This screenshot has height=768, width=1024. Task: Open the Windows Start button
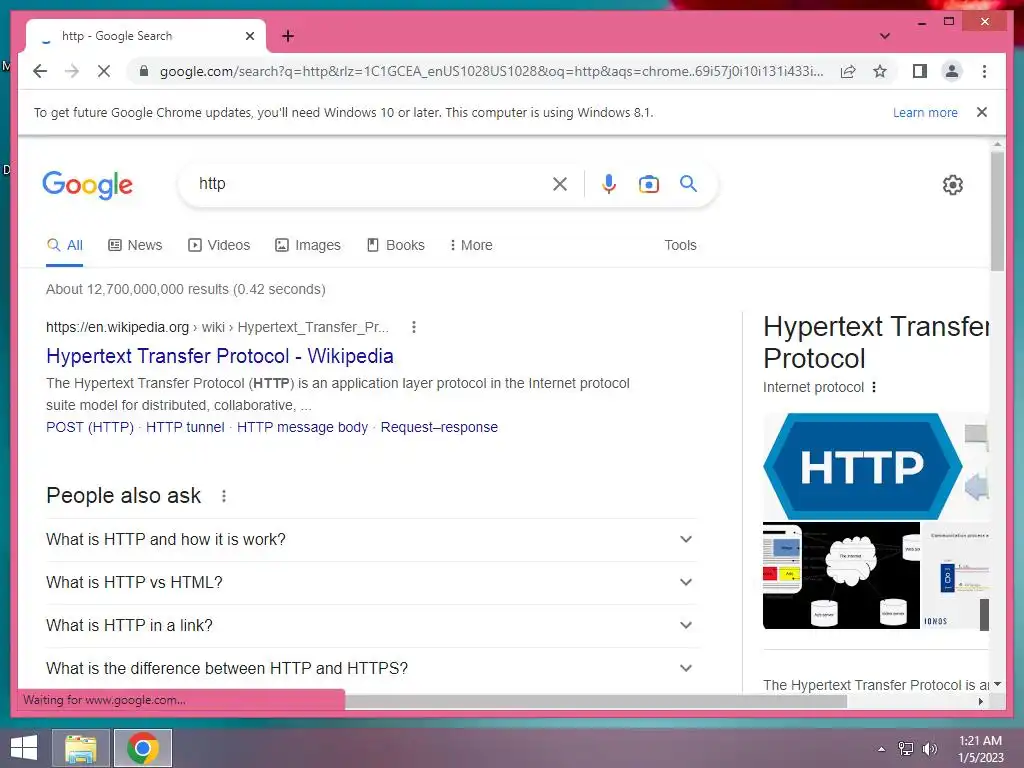pos(24,748)
